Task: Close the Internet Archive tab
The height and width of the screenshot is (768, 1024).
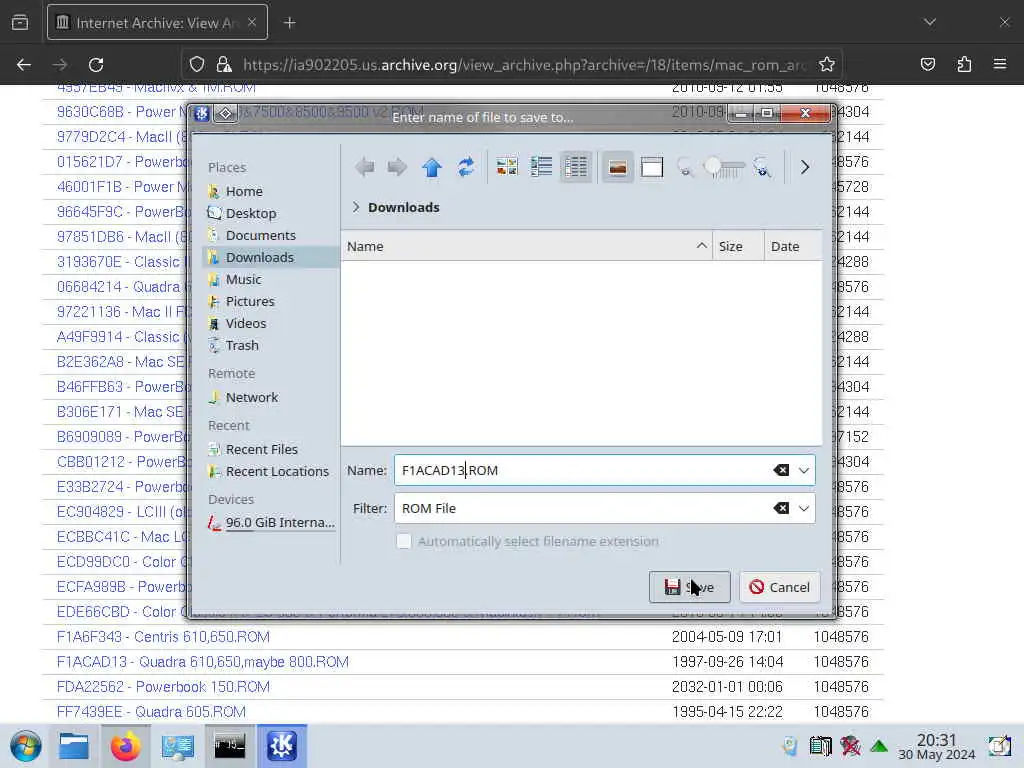Action: click(x=252, y=23)
